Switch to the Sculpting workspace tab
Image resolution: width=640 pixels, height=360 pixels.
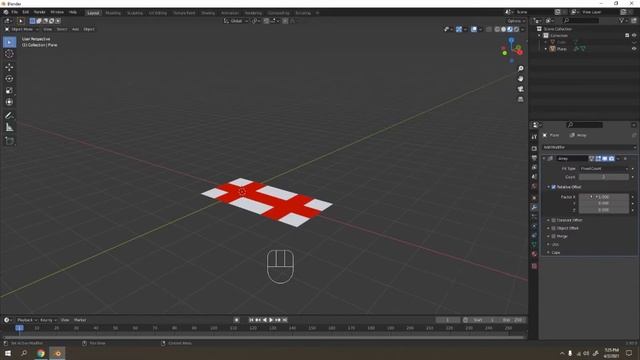[x=135, y=13]
